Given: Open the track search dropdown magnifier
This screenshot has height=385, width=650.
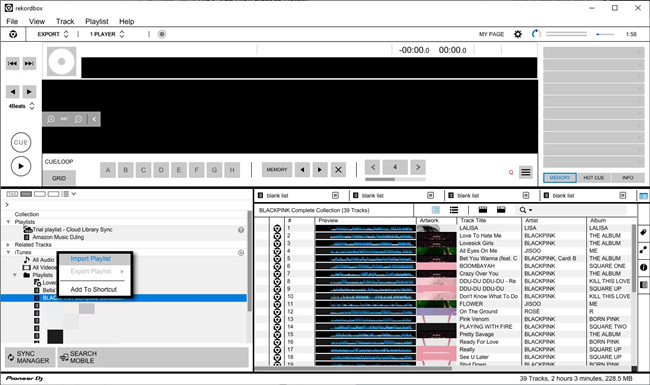Looking at the screenshot, I should click(x=526, y=210).
